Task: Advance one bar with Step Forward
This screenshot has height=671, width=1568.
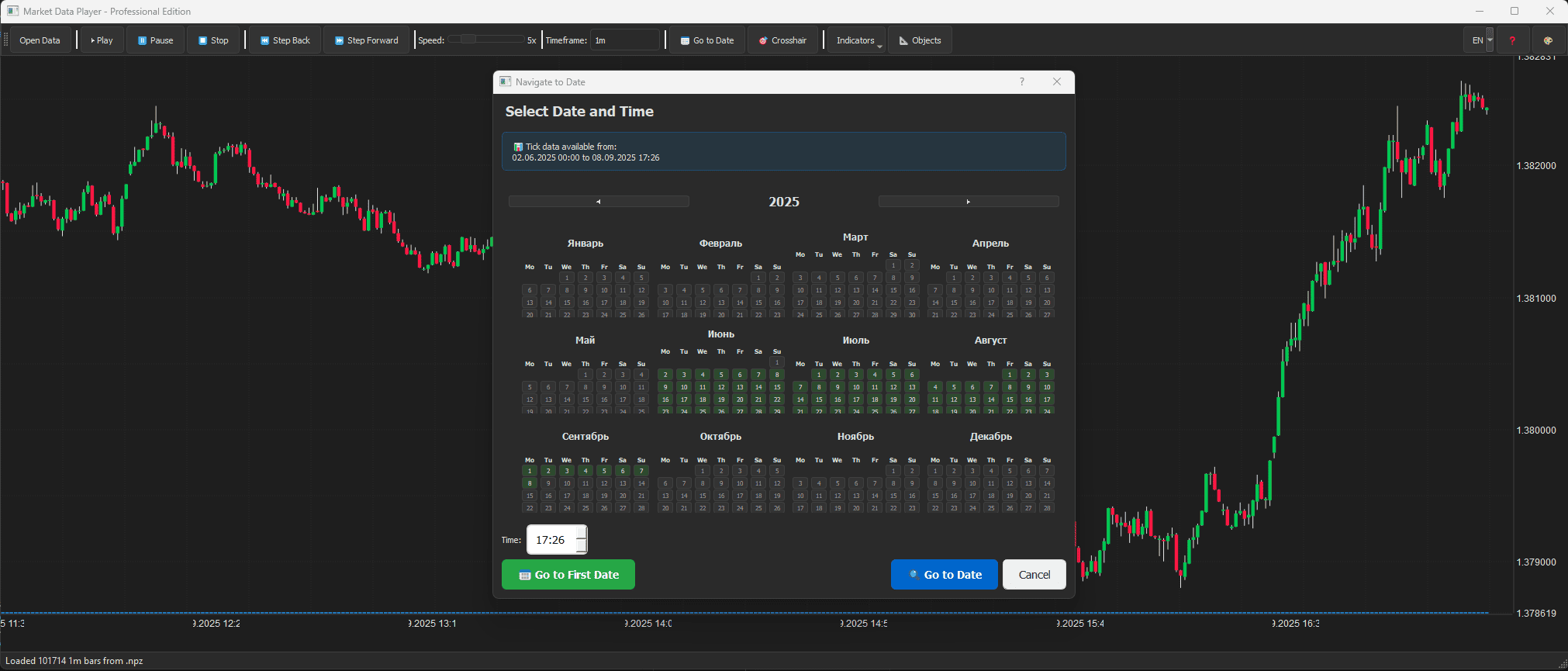Action: click(366, 40)
